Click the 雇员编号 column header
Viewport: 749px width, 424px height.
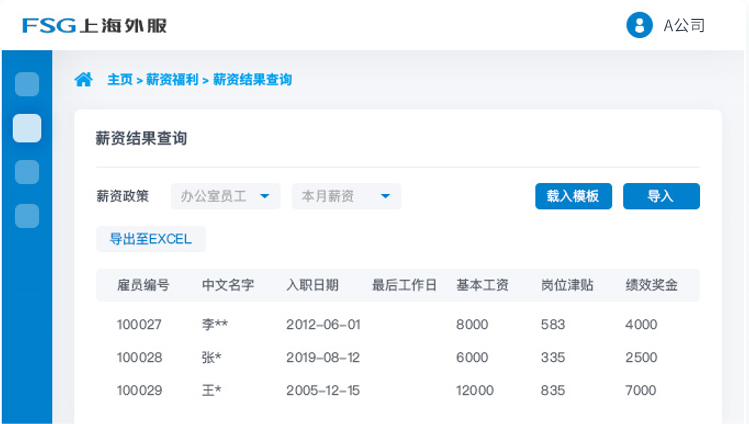(143, 285)
